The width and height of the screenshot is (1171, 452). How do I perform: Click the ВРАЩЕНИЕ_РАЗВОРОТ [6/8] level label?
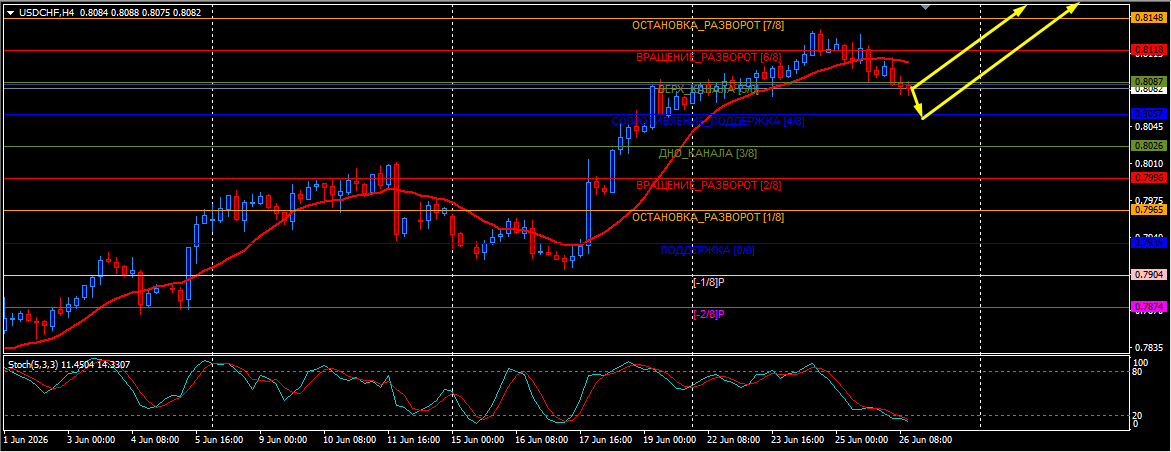(x=709, y=57)
